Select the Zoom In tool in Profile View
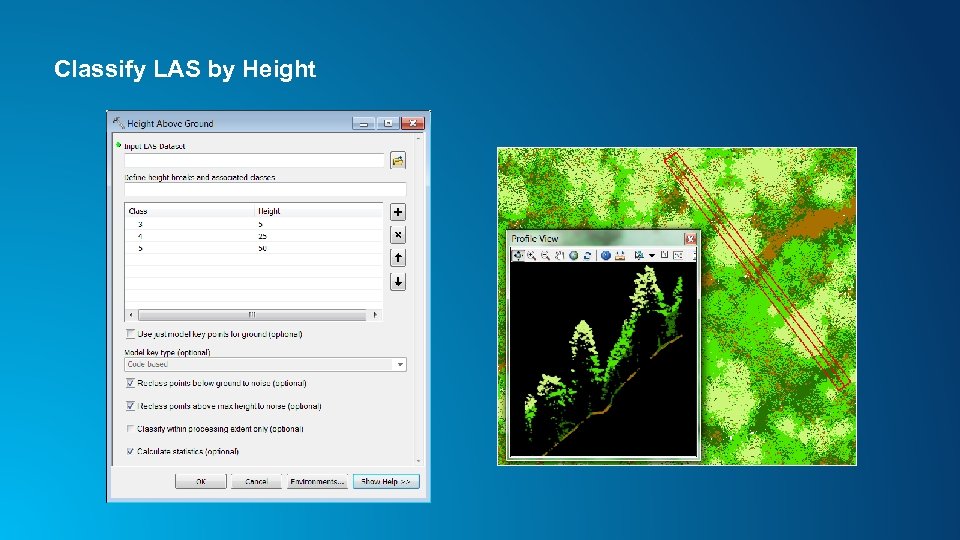The width and height of the screenshot is (960, 540). [x=531, y=255]
